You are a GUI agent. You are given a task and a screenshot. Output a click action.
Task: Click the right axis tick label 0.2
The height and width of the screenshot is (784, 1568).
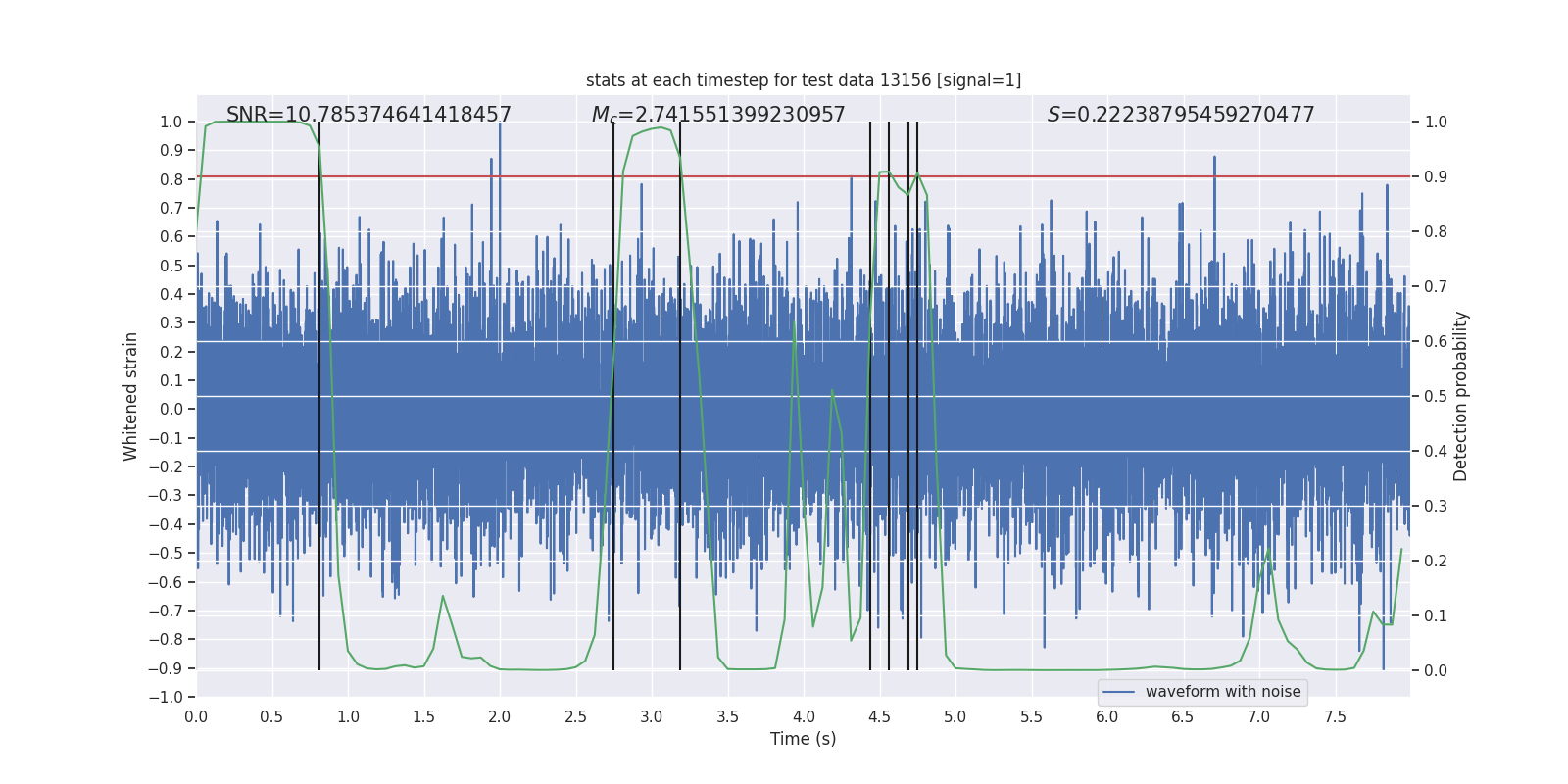click(1436, 561)
